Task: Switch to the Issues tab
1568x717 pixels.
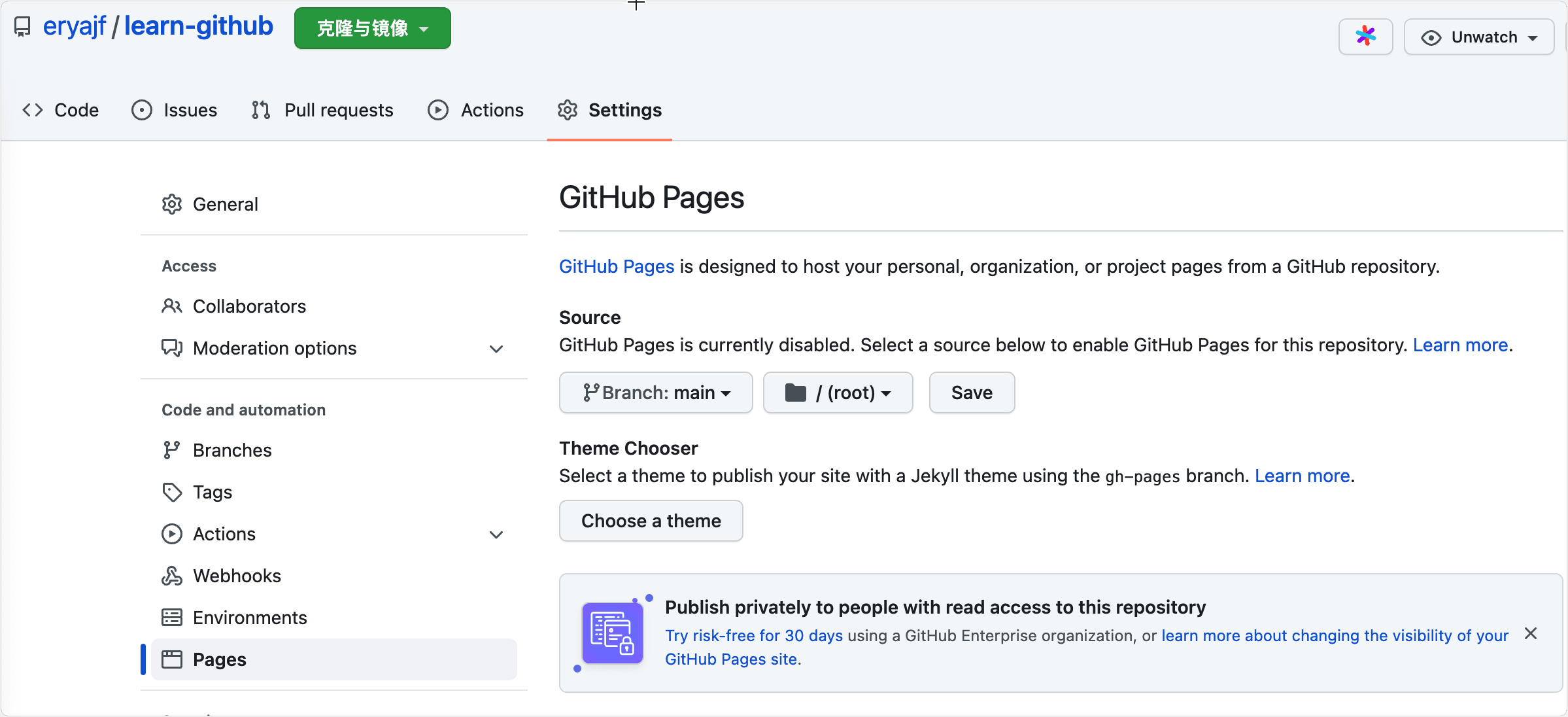Action: click(175, 110)
